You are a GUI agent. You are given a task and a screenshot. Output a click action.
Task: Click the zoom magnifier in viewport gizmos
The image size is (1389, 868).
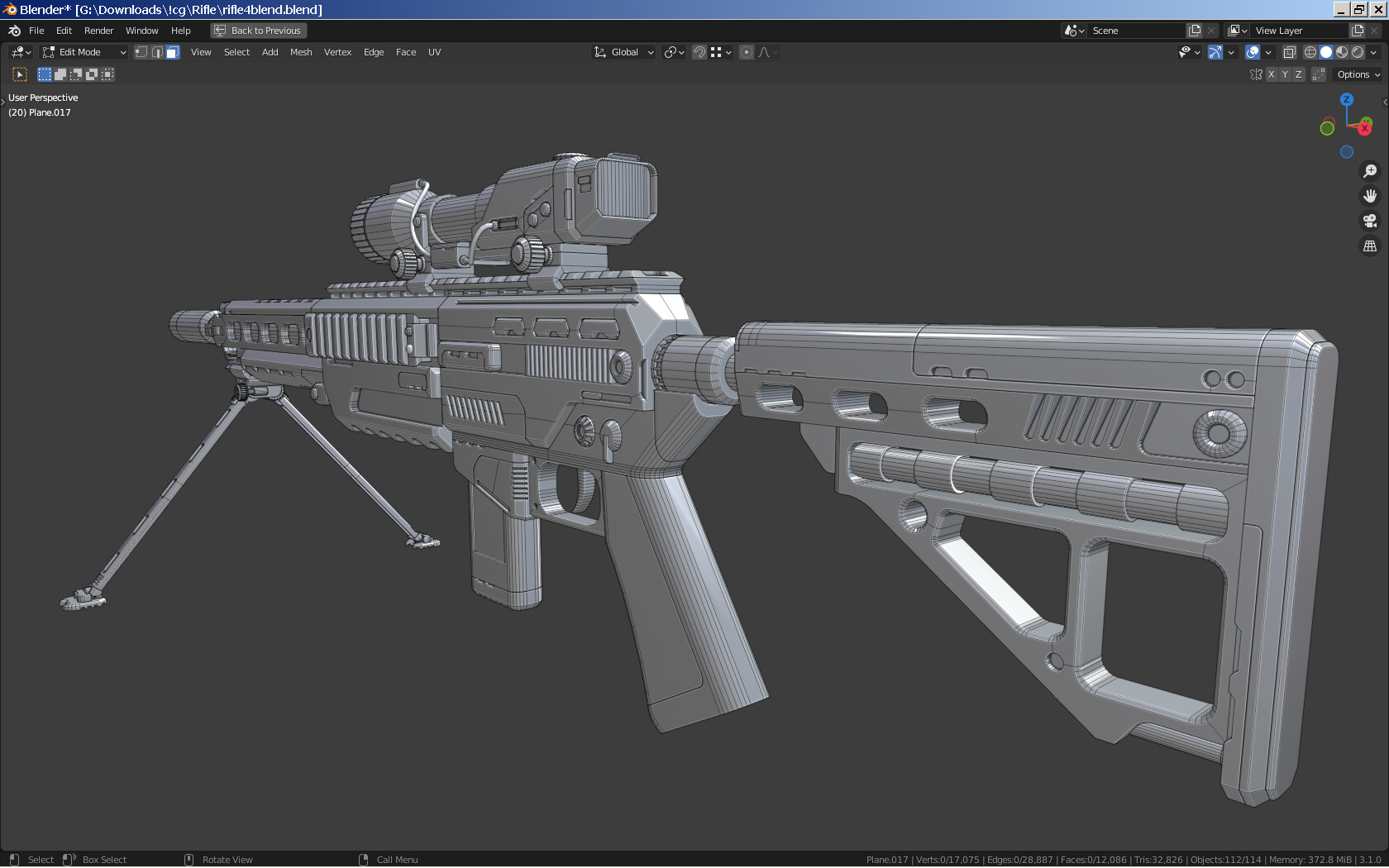(x=1370, y=171)
